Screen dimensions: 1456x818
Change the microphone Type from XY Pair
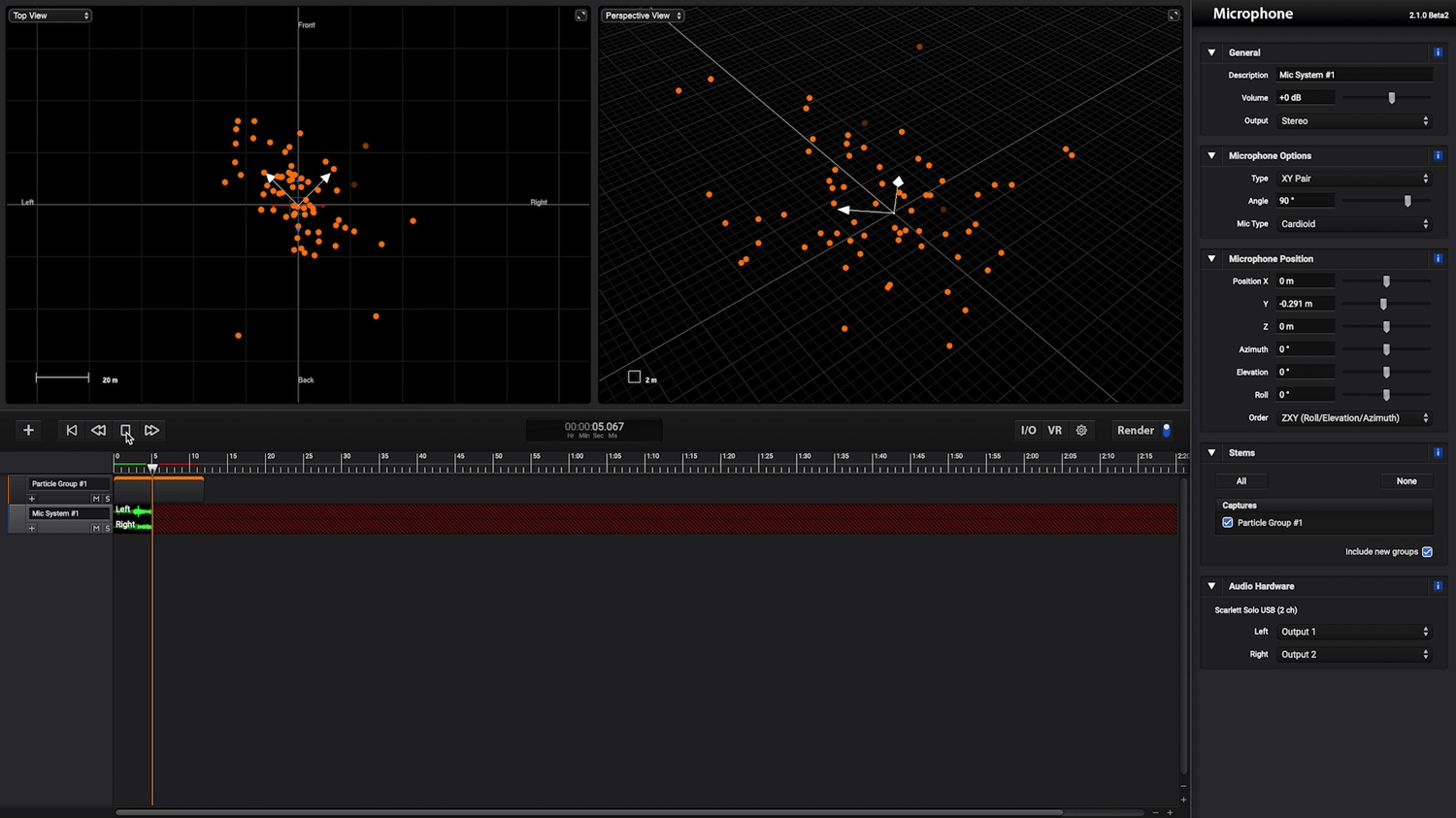[x=1353, y=179]
